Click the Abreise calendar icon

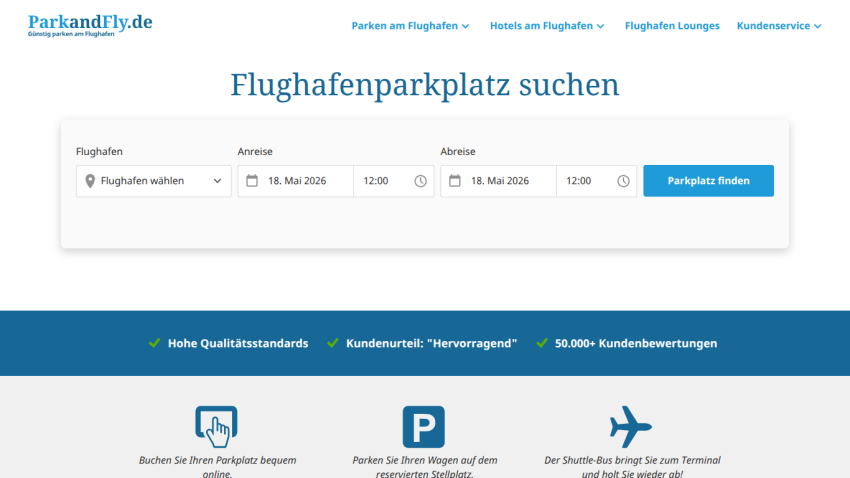point(455,180)
